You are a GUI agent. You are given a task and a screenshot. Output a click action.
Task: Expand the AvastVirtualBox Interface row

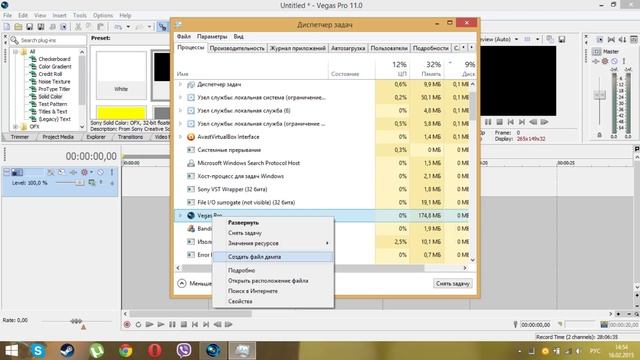tap(180, 137)
